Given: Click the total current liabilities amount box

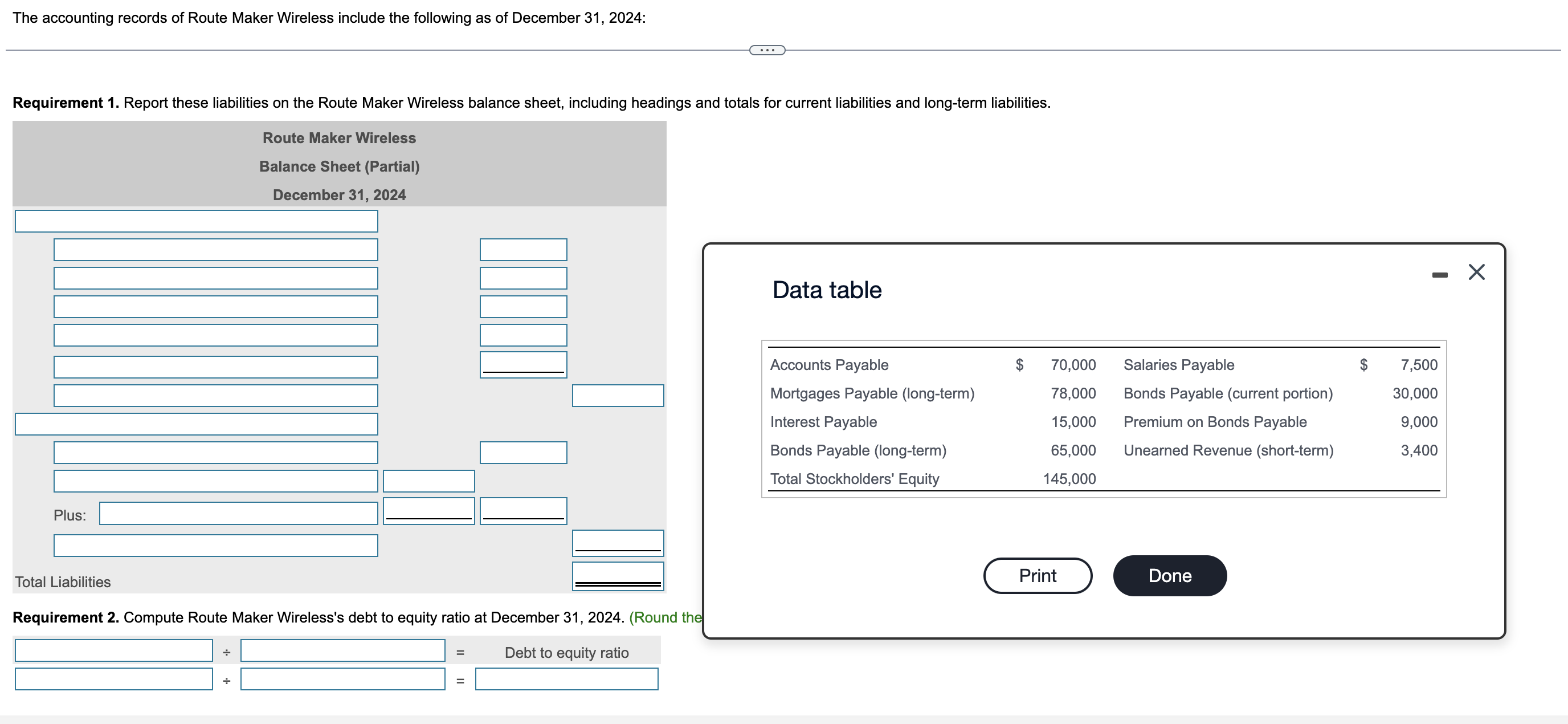Looking at the screenshot, I should 617,395.
